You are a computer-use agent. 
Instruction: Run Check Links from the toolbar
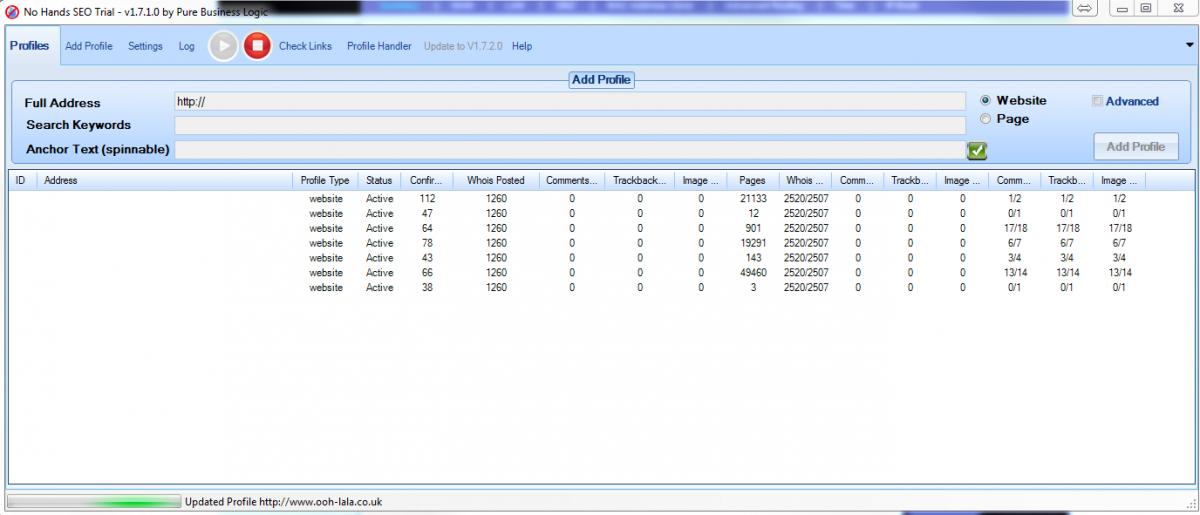click(x=305, y=46)
